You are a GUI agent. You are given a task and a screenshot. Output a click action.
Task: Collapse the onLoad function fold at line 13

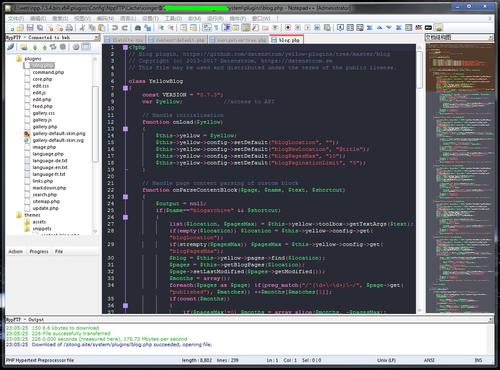click(x=125, y=129)
